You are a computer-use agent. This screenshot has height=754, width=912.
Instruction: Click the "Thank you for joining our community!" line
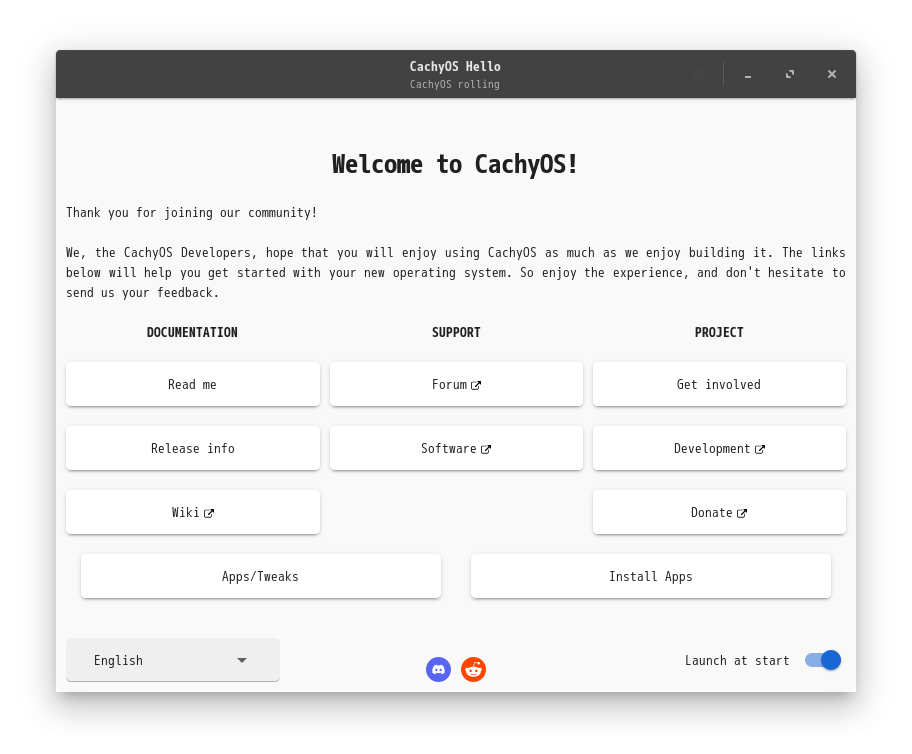point(191,213)
